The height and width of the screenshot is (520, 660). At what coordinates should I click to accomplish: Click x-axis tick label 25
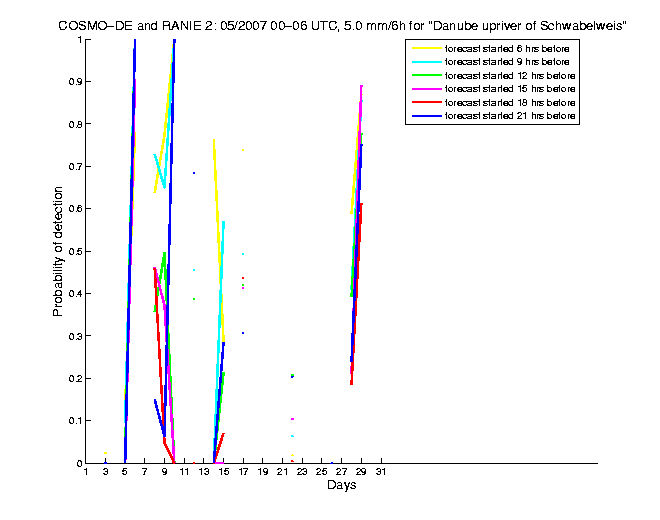click(x=322, y=472)
